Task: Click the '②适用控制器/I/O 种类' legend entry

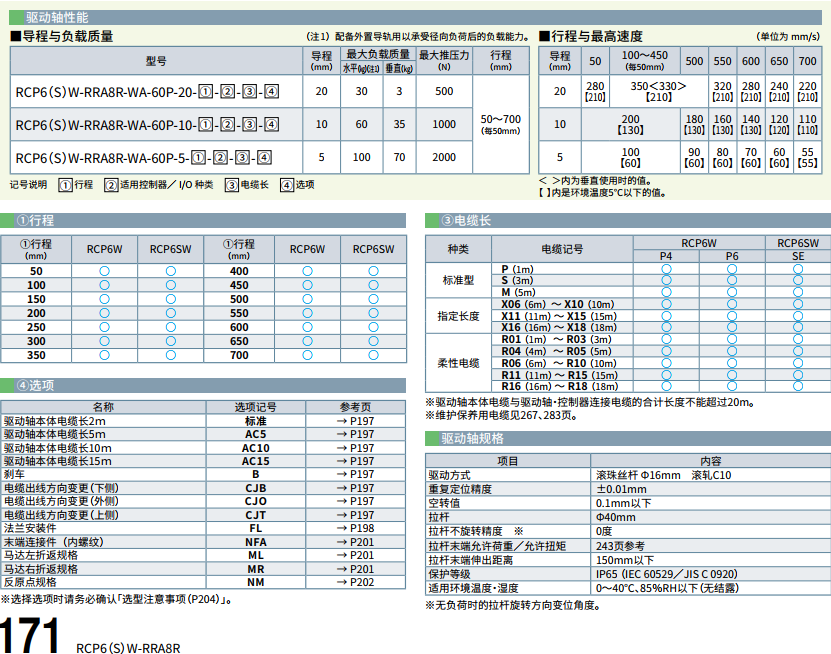Action: tap(158, 185)
